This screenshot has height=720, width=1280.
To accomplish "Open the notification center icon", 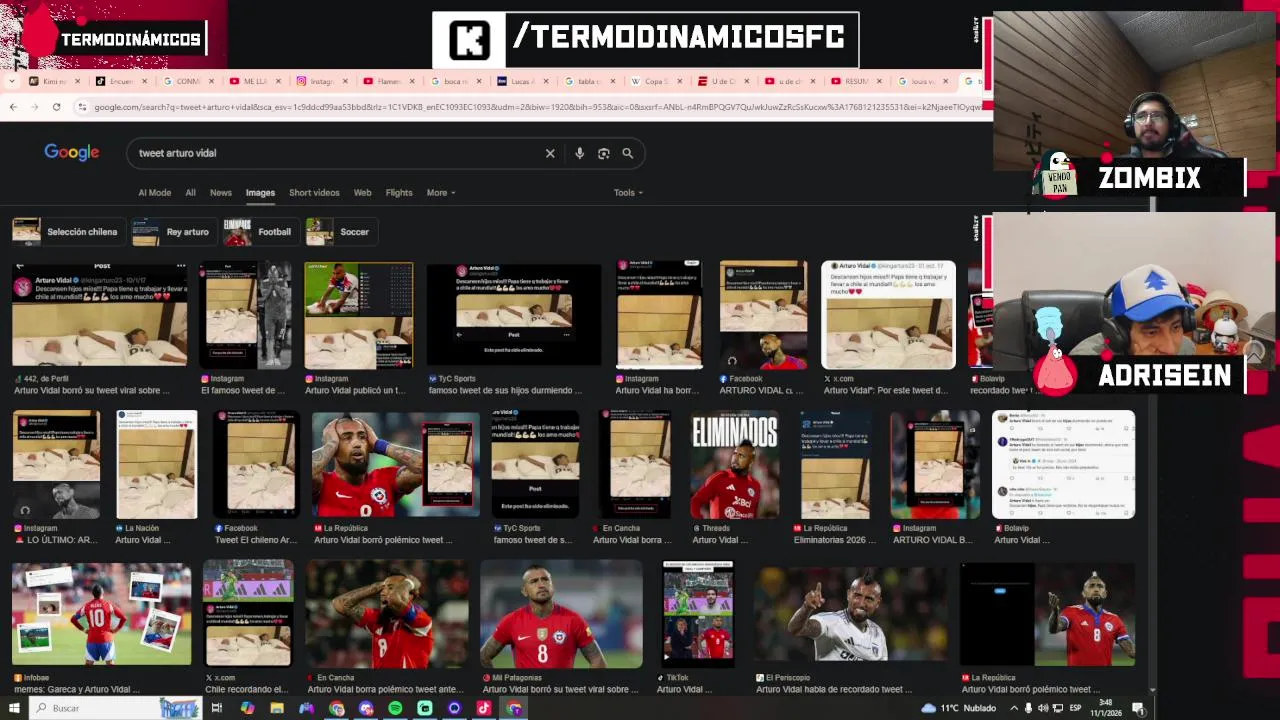I will (1138, 708).
